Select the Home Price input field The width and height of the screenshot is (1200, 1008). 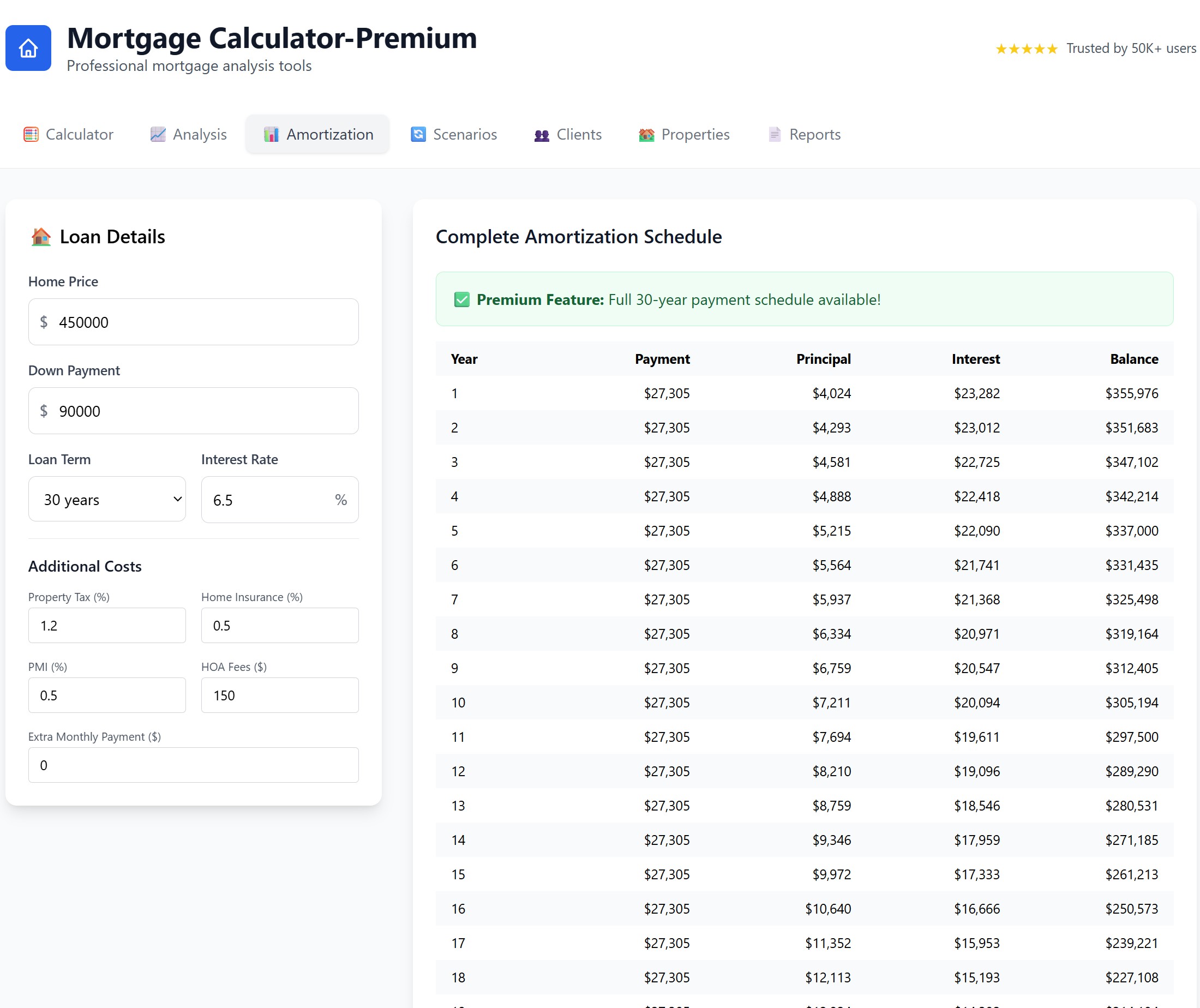point(193,322)
